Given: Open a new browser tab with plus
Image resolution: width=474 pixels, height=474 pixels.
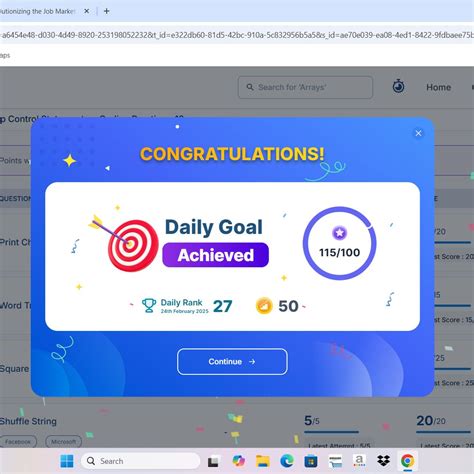Looking at the screenshot, I should click(x=107, y=11).
